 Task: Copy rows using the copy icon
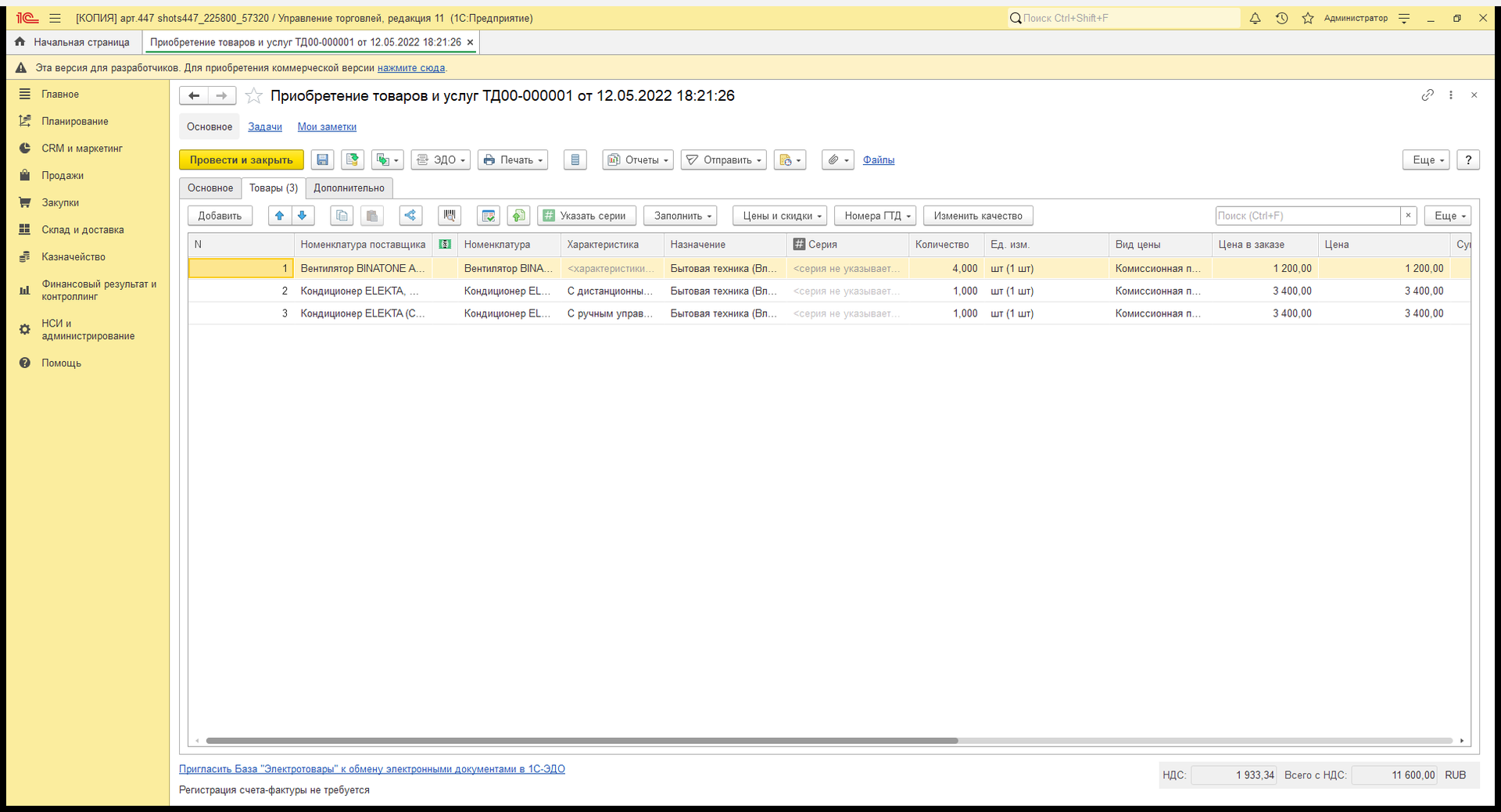342,216
